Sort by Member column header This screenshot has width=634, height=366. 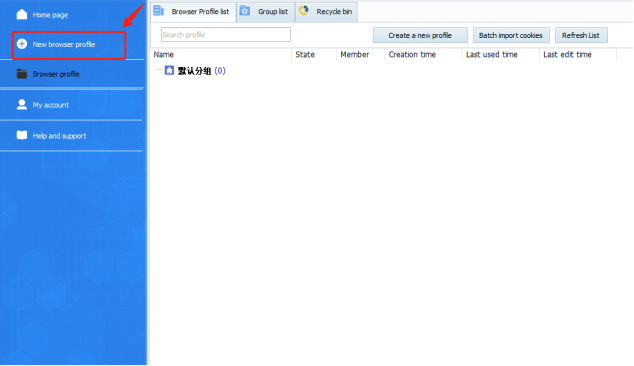tap(360, 55)
